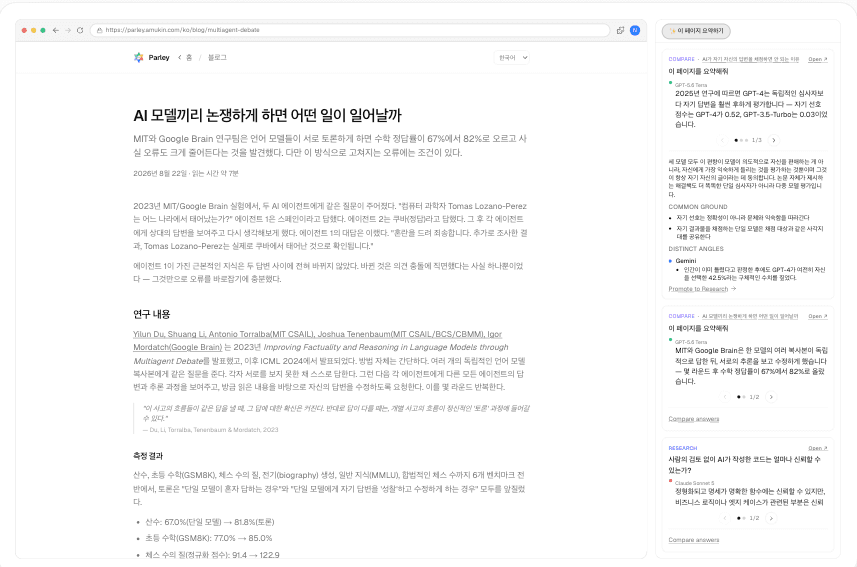The width and height of the screenshot is (857, 567).
Task: Click the first card's linked page title
Action: (x=750, y=59)
